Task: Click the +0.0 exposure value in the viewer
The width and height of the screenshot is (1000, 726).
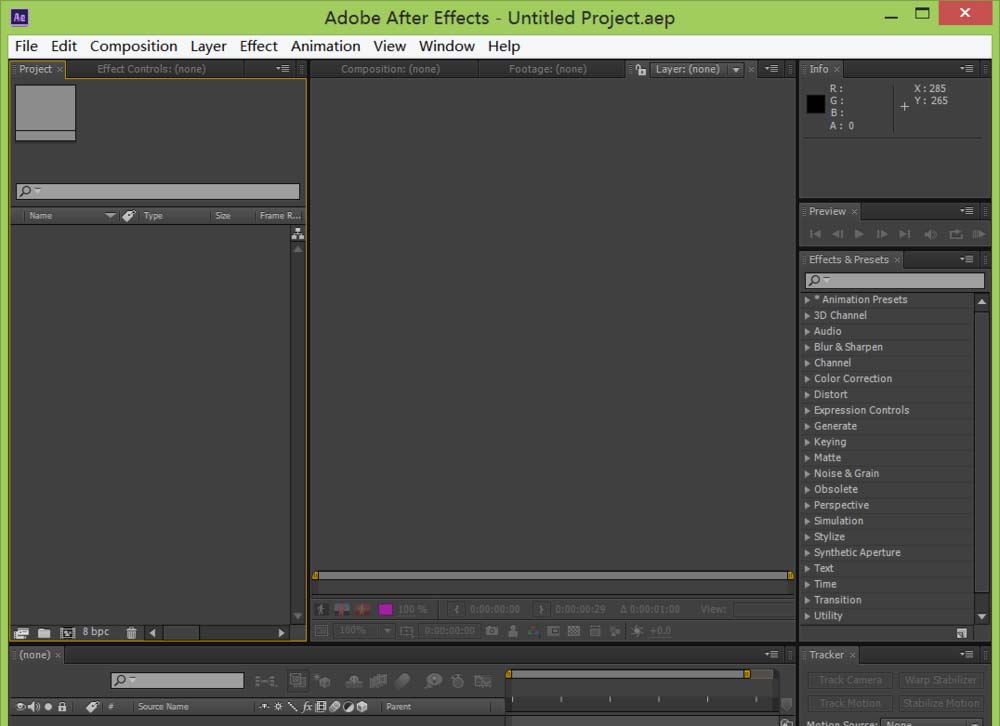Action: 660,631
